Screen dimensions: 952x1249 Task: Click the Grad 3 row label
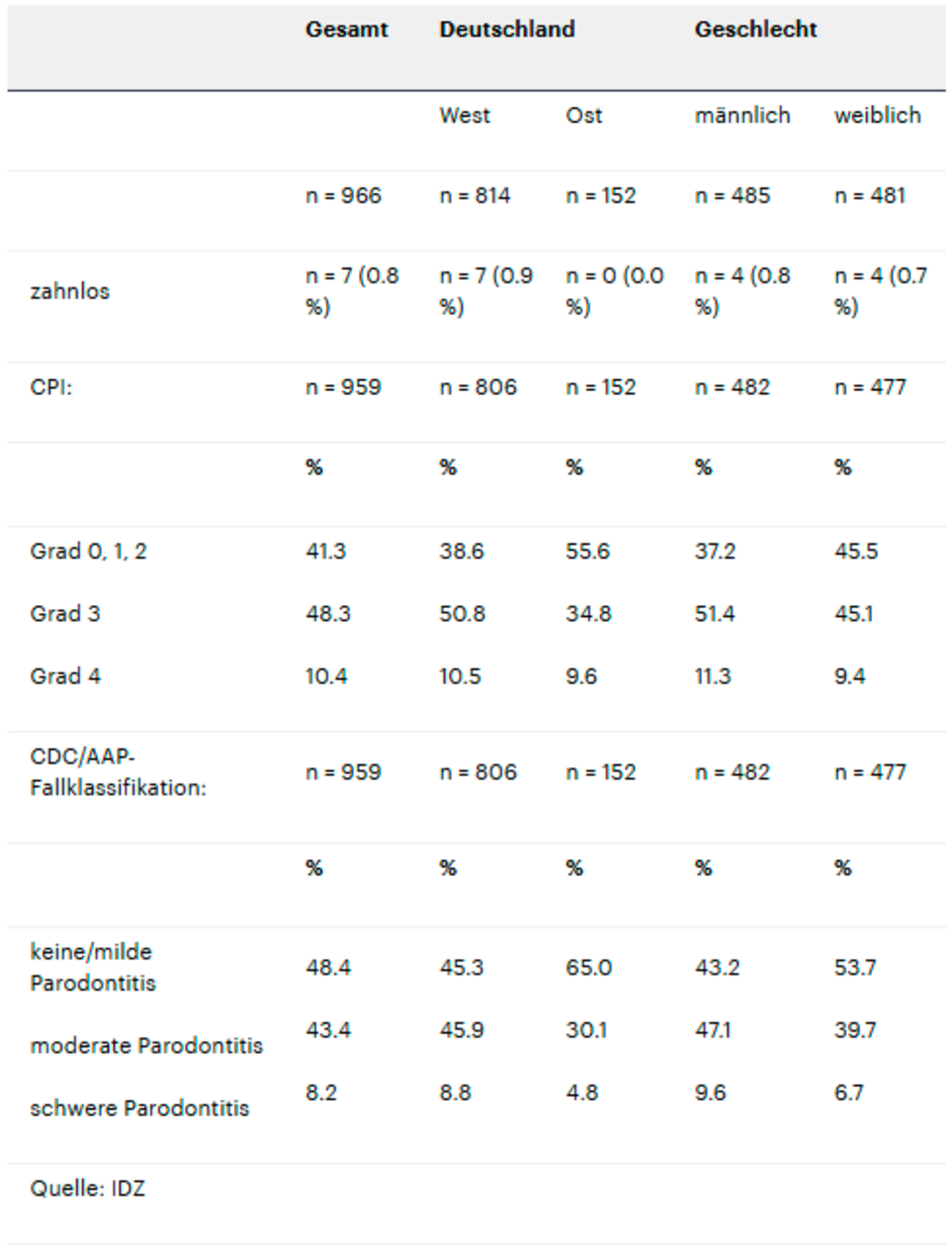point(65,614)
